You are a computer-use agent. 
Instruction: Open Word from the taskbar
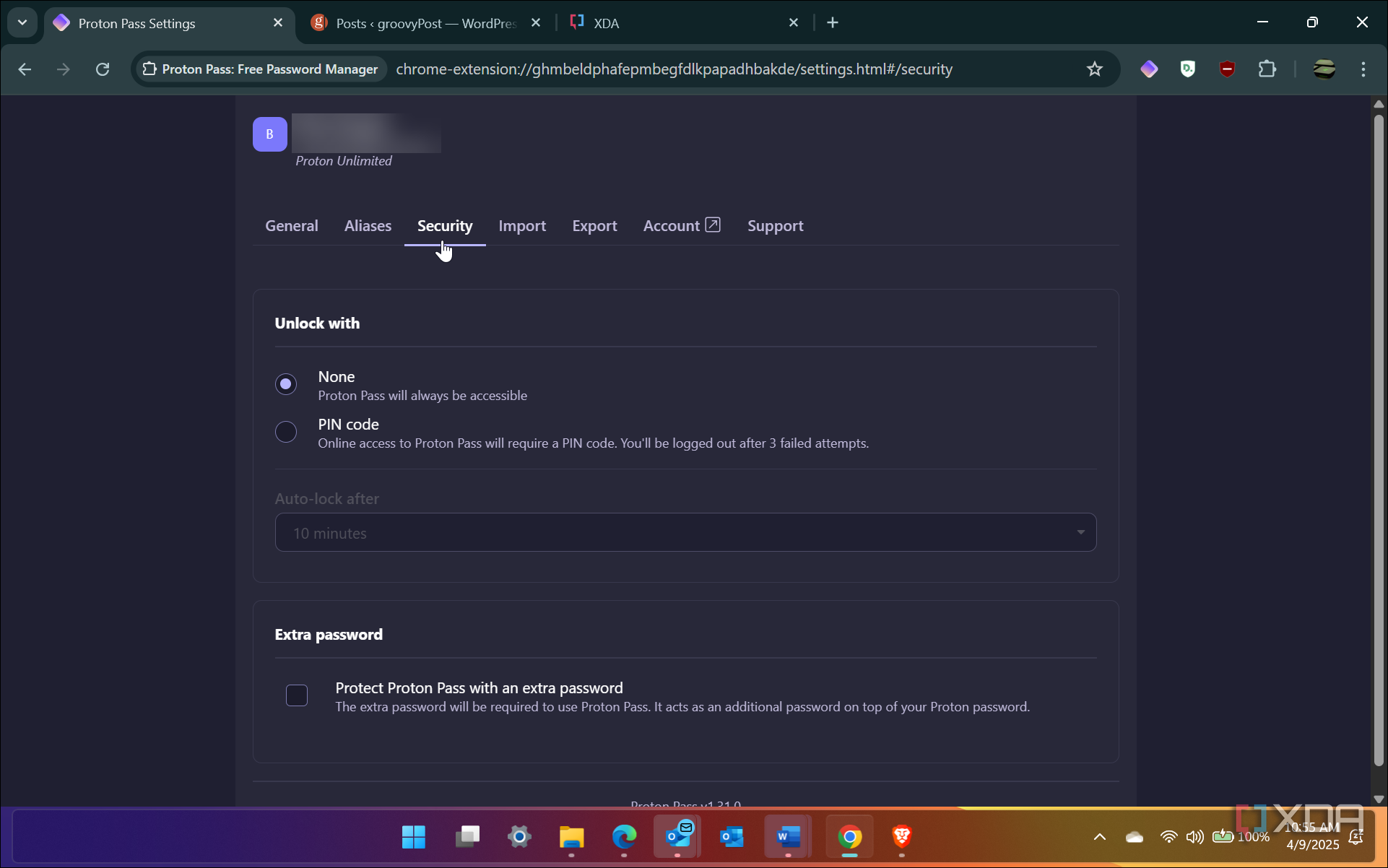pyautogui.click(x=788, y=837)
